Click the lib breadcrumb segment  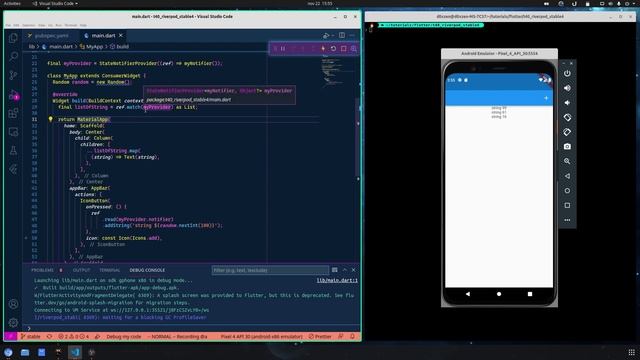pos(31,47)
